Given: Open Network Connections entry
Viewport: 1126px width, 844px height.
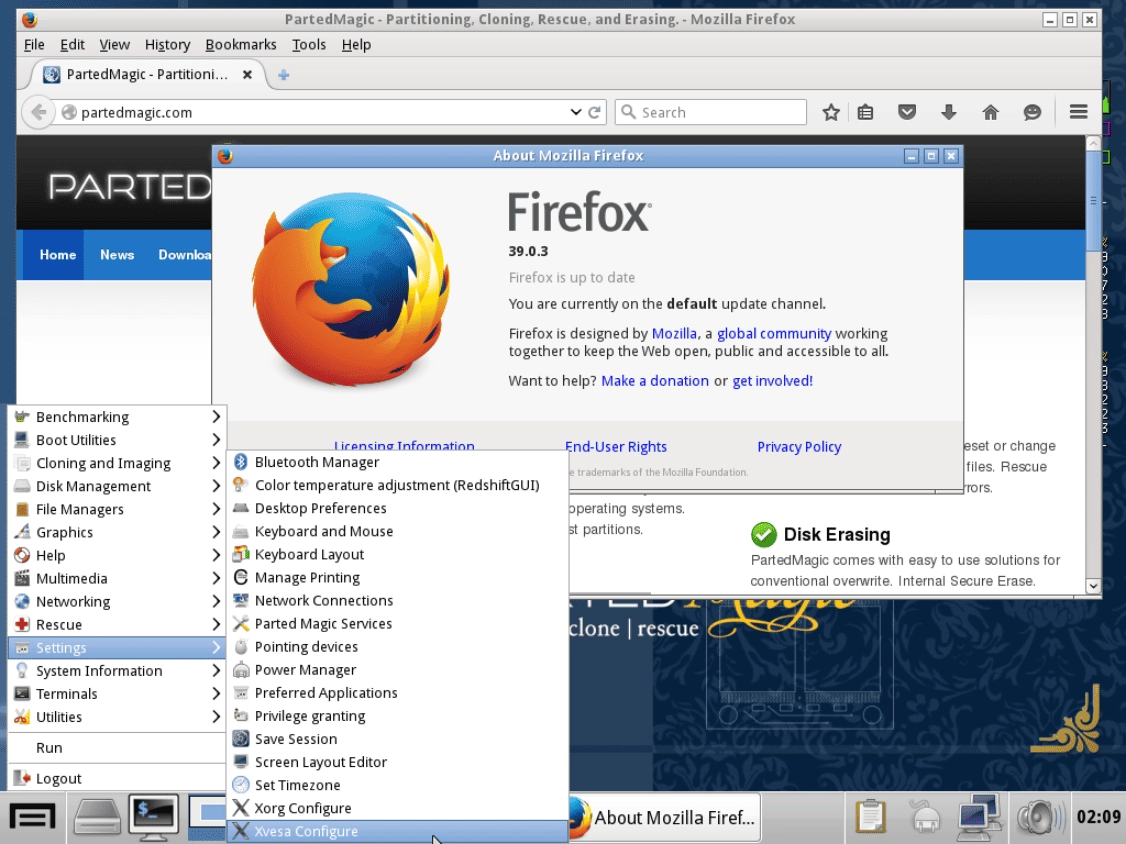Looking at the screenshot, I should coord(398,600).
